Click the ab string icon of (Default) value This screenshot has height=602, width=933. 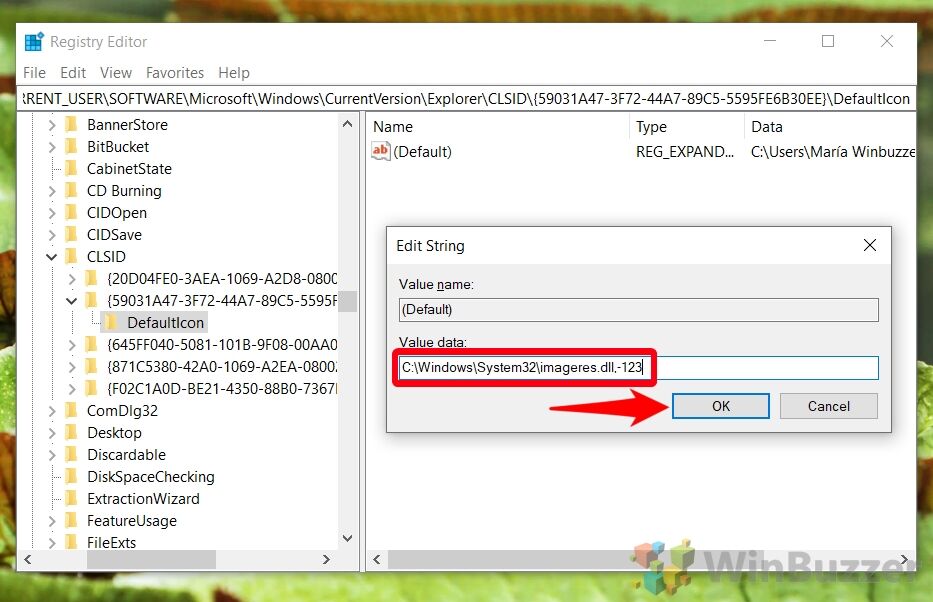point(380,151)
